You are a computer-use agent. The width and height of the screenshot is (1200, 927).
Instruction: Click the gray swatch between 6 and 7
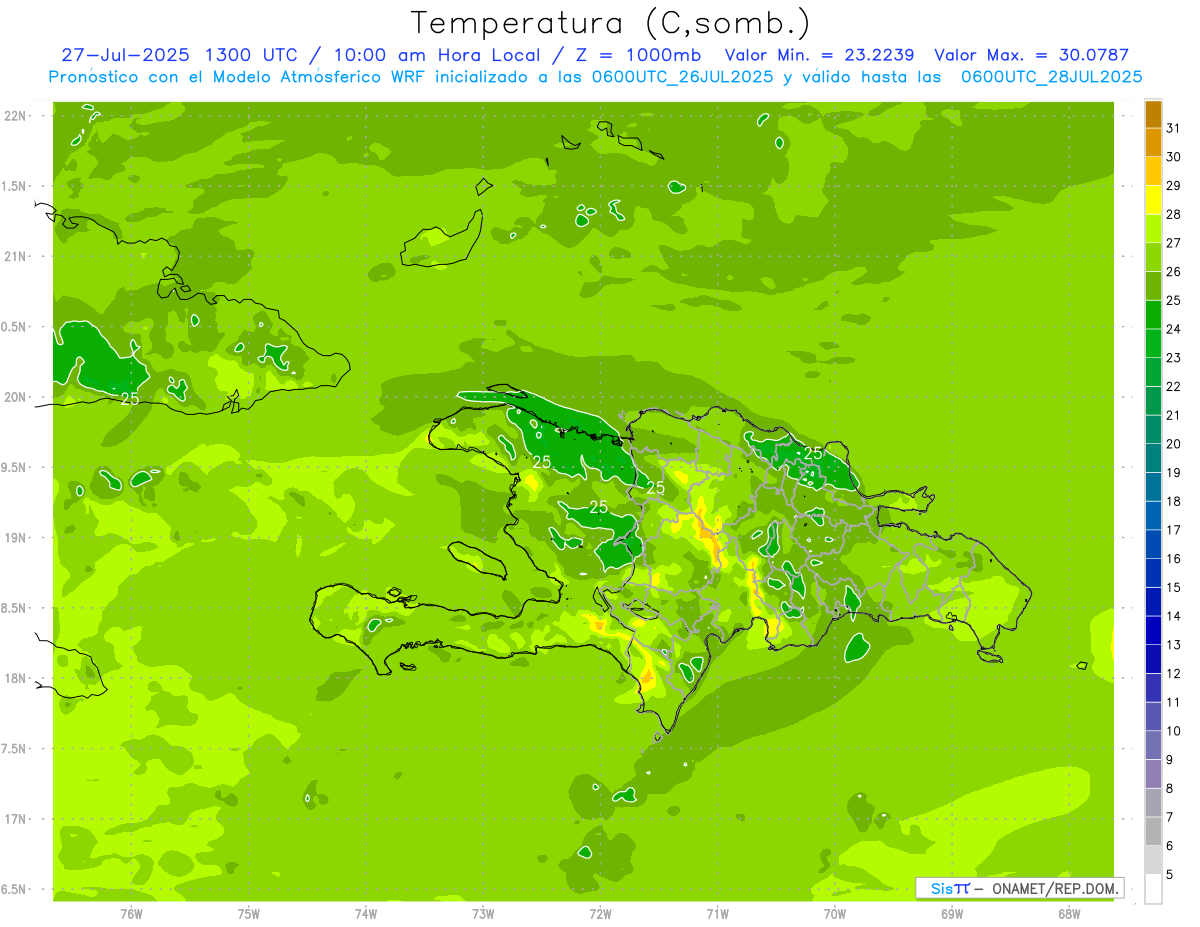tap(1153, 831)
